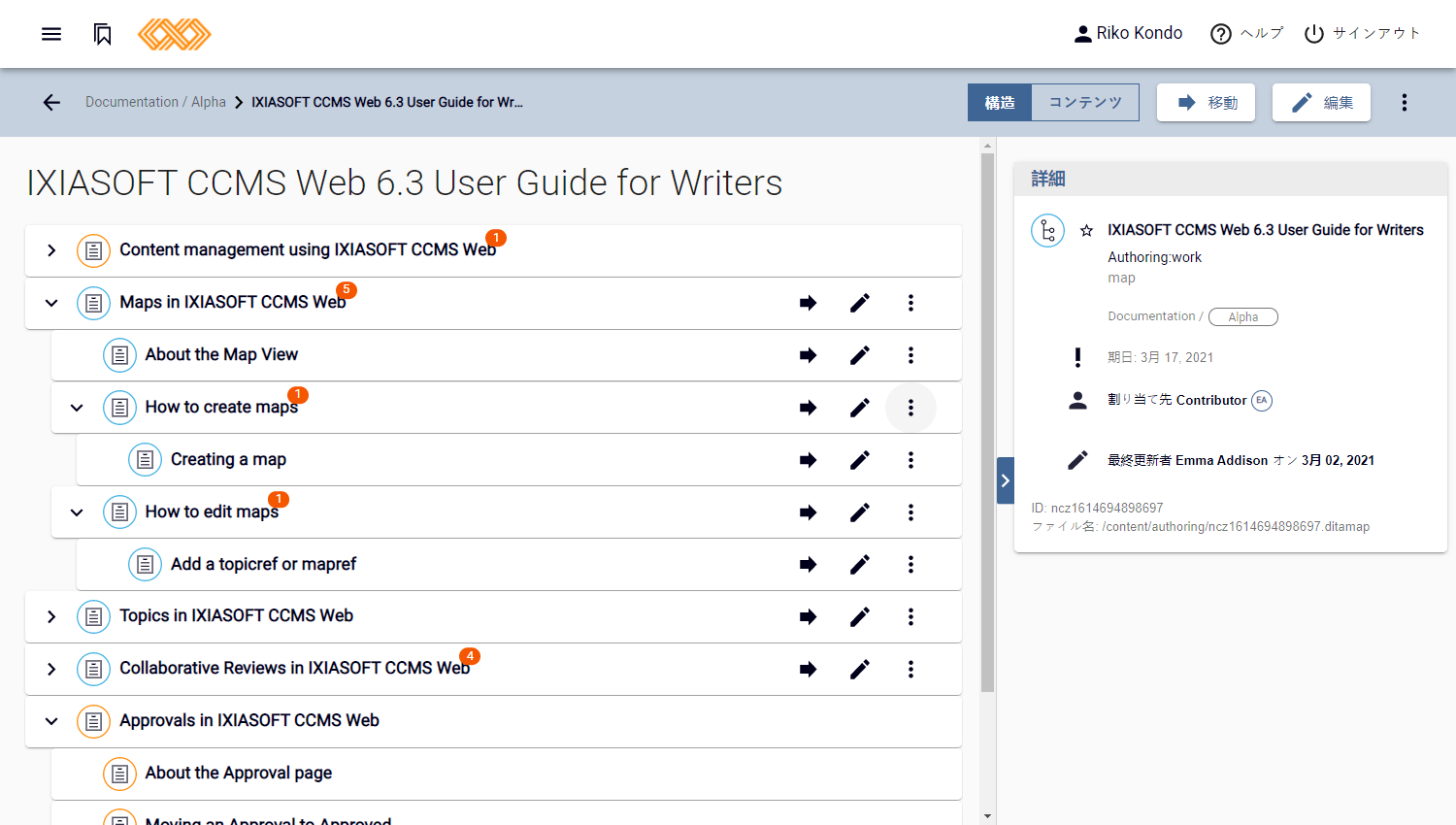Click the map type icon in details panel
This screenshot has width=1456, height=825.
(1047, 231)
